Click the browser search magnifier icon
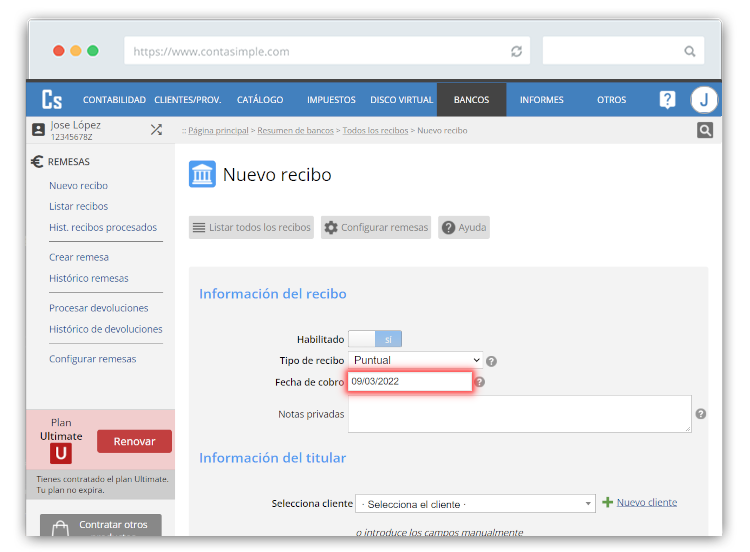This screenshot has height=552, width=750. point(689,51)
